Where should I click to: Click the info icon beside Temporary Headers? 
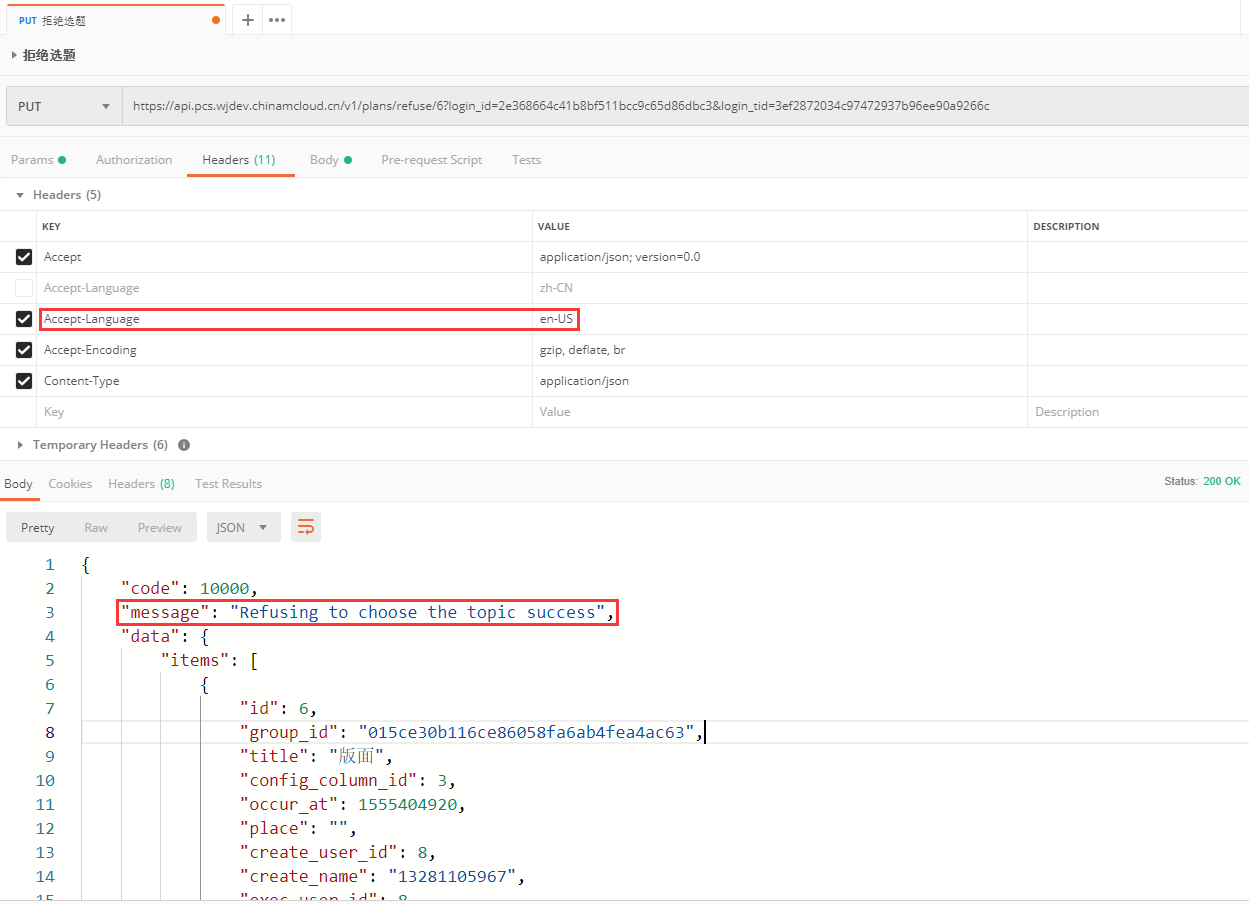point(184,445)
